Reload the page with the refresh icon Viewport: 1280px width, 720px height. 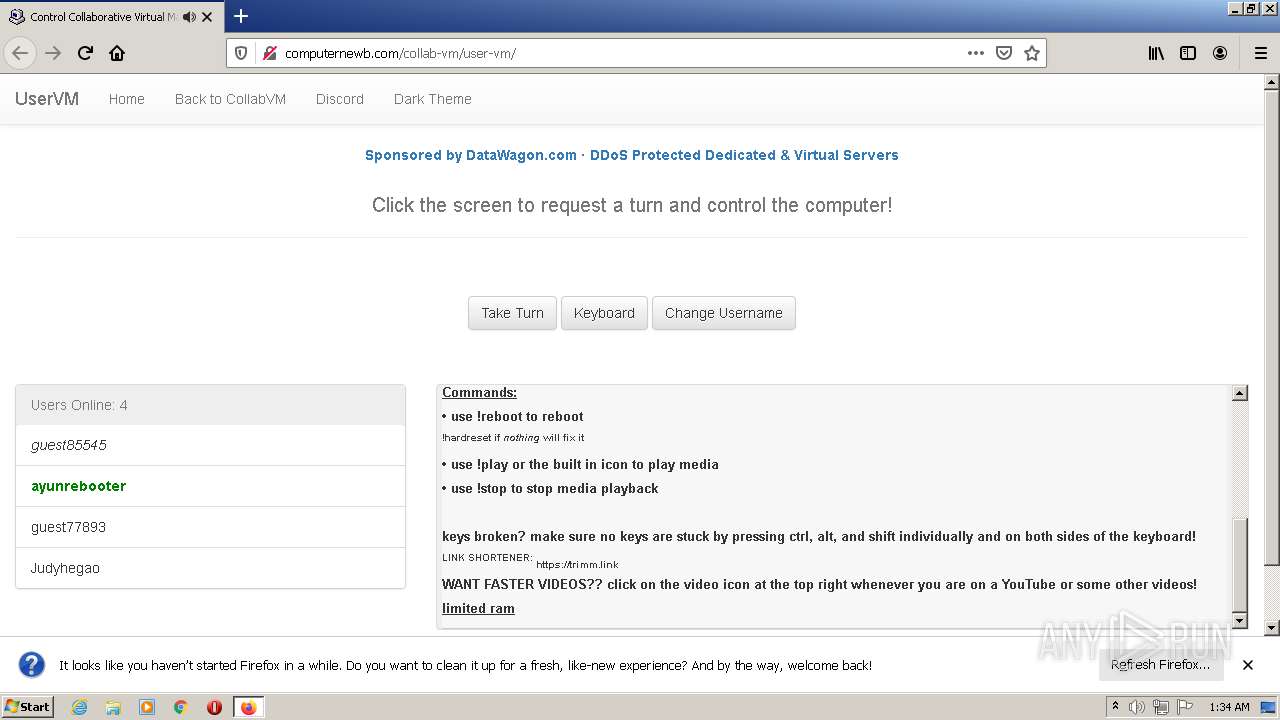click(85, 53)
